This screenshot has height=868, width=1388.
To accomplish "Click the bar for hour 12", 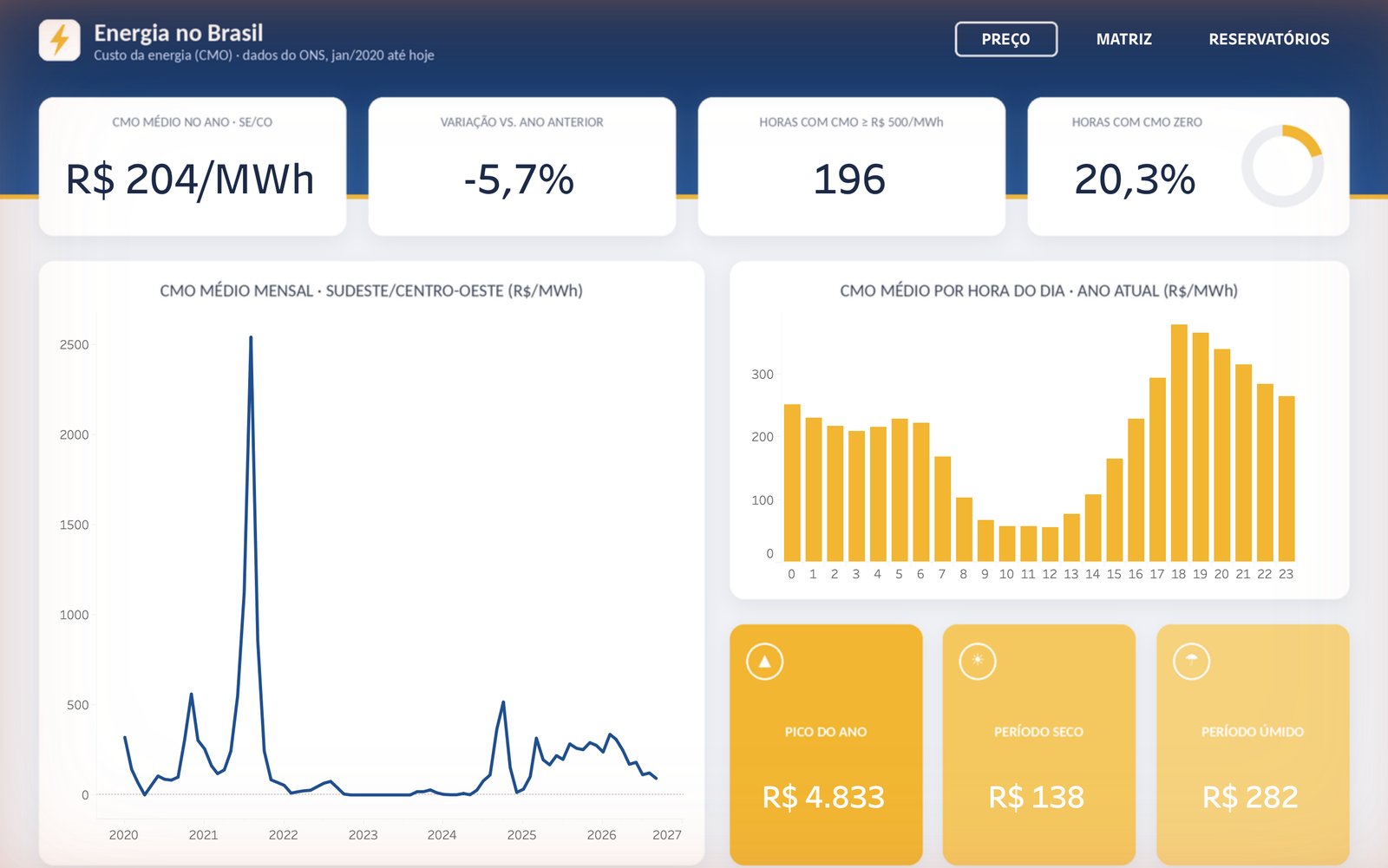I will coord(1050,545).
